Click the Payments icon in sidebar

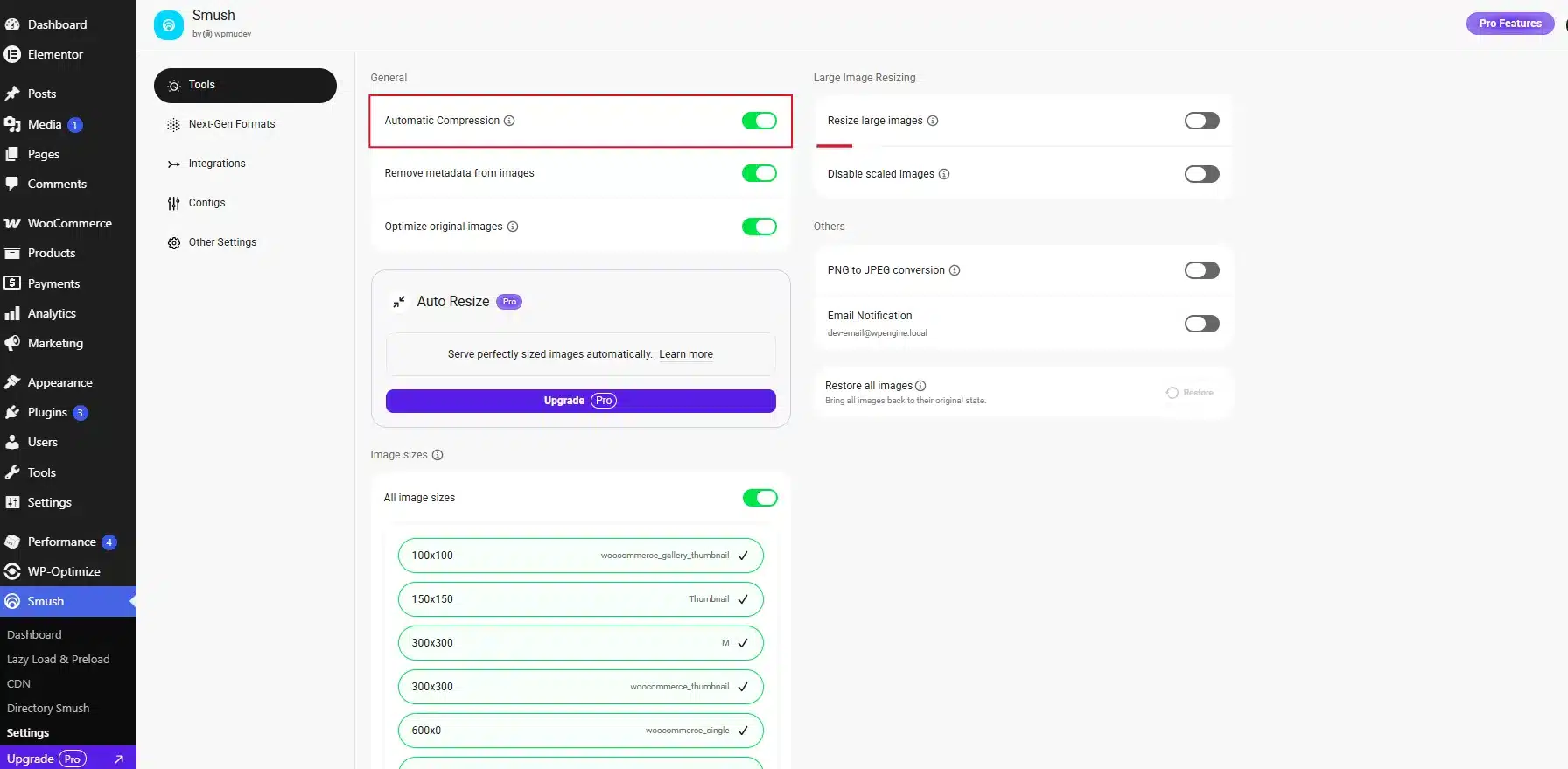click(x=12, y=283)
